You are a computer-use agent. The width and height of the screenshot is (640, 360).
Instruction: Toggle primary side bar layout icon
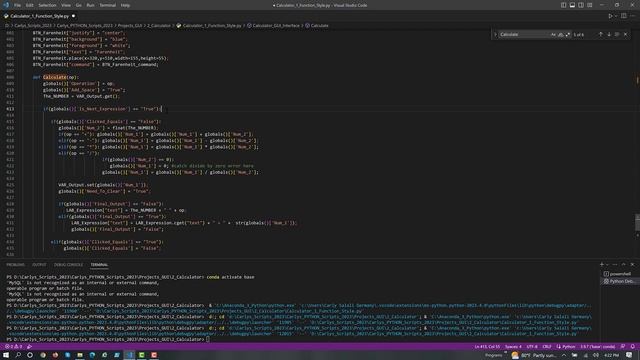(x=563, y=5)
